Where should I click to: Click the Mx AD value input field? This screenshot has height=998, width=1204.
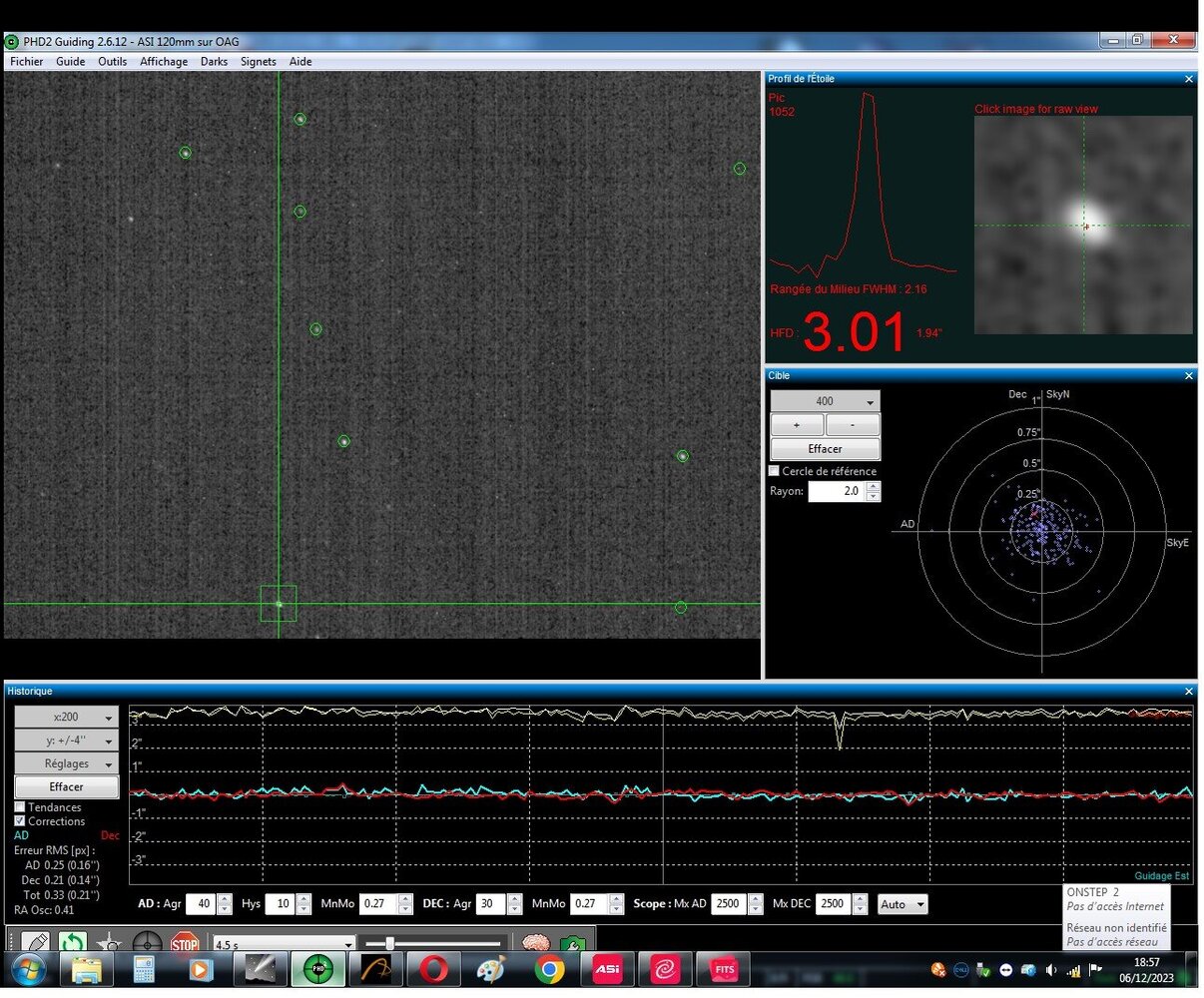(x=728, y=904)
